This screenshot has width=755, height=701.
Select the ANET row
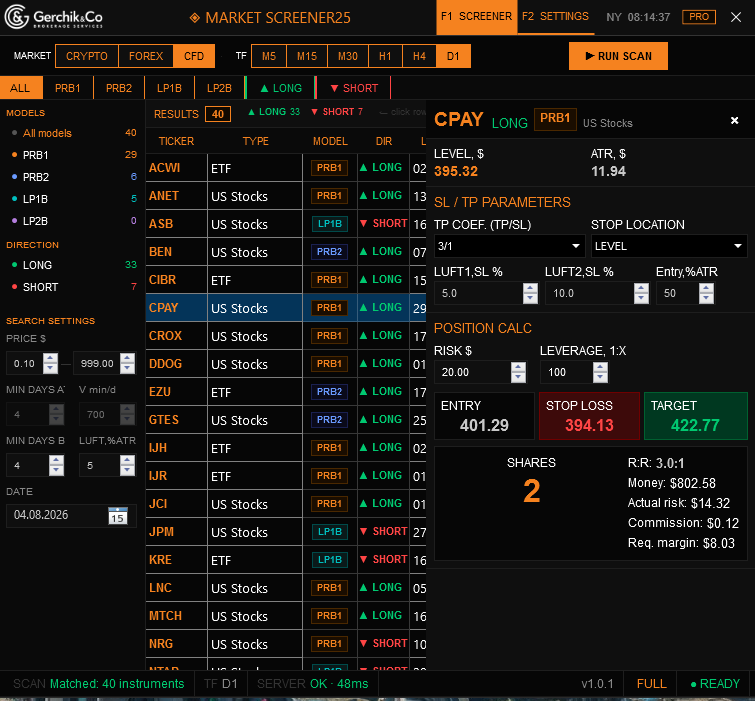[x=286, y=196]
